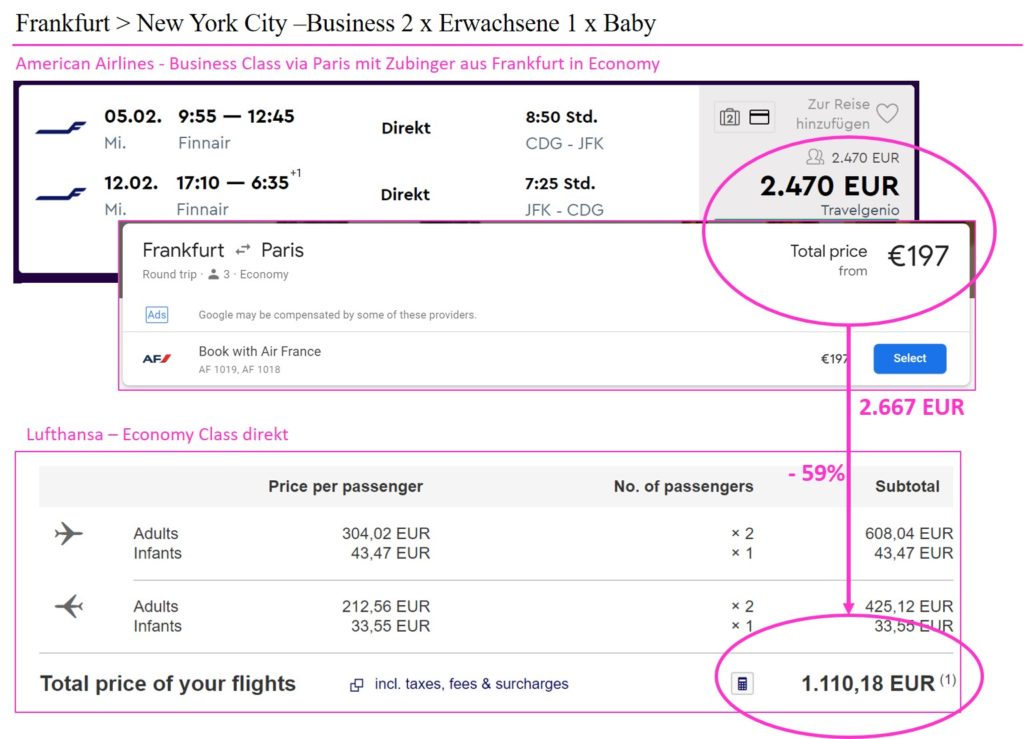Click the credit card payment icon
The width and height of the screenshot is (1024, 739).
(759, 117)
